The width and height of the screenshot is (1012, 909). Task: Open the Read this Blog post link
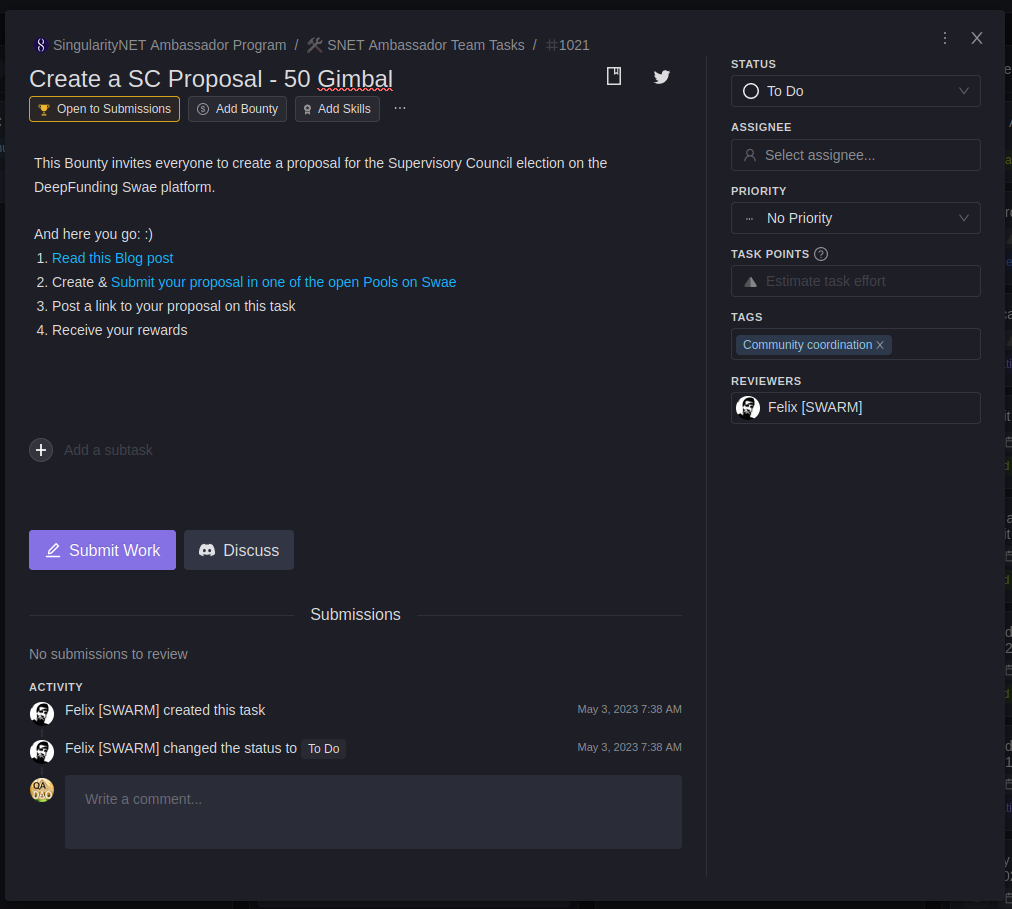click(113, 258)
